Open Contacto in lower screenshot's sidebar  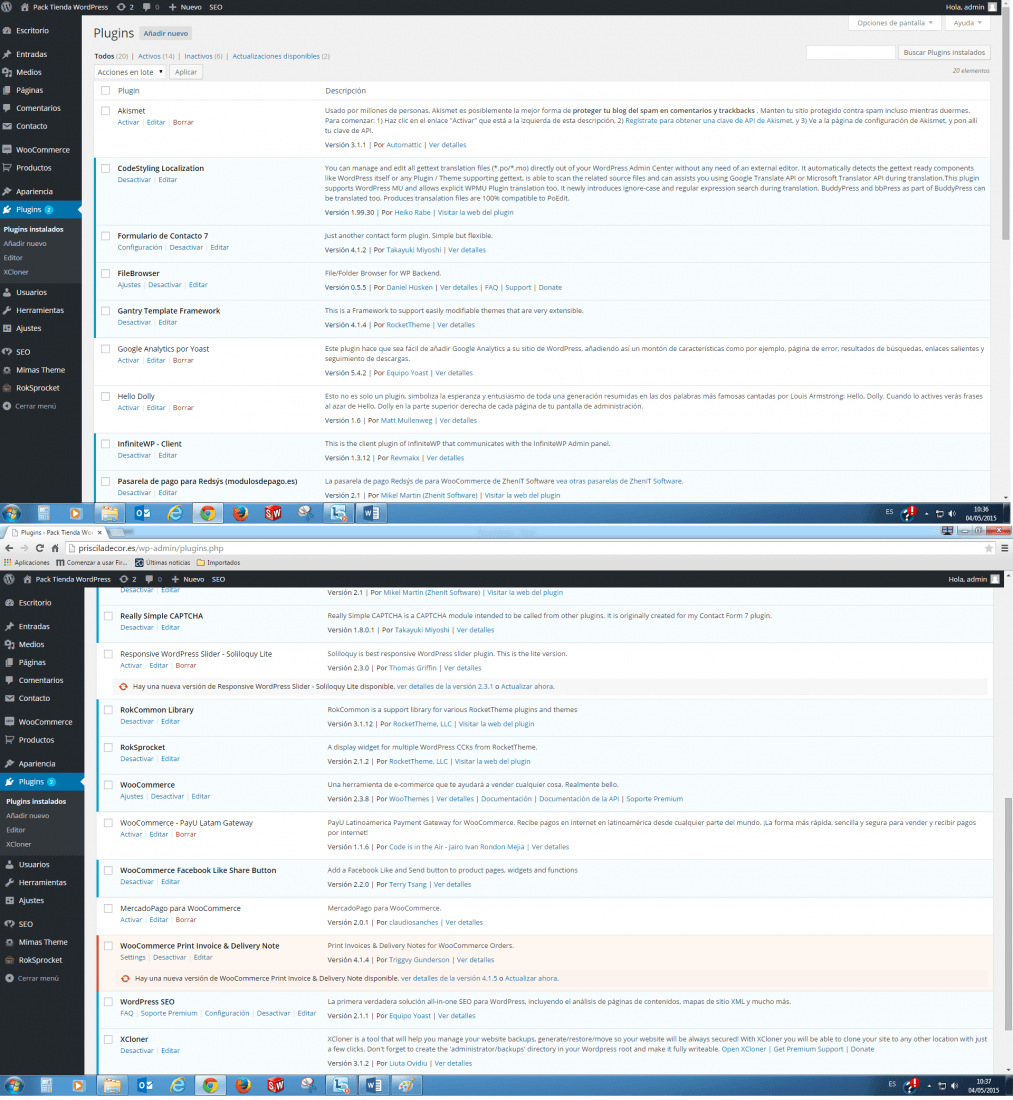tap(34, 699)
